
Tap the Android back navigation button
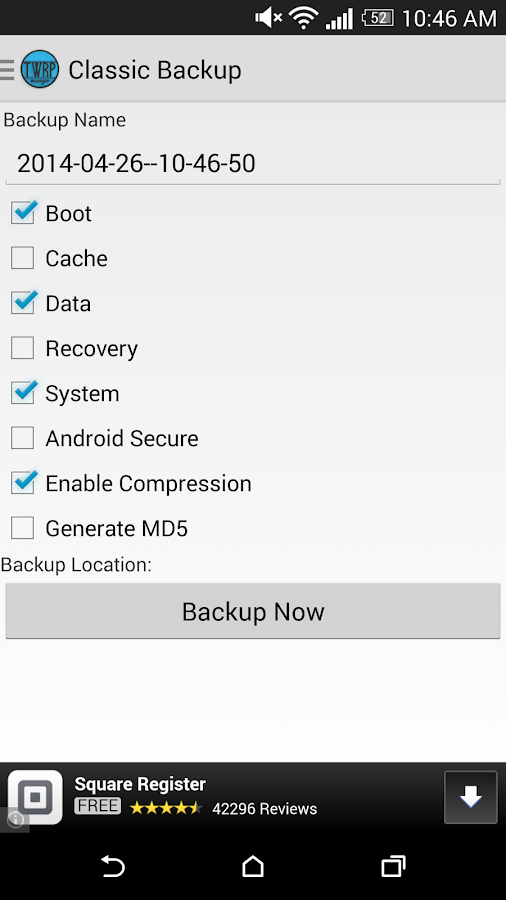112,866
